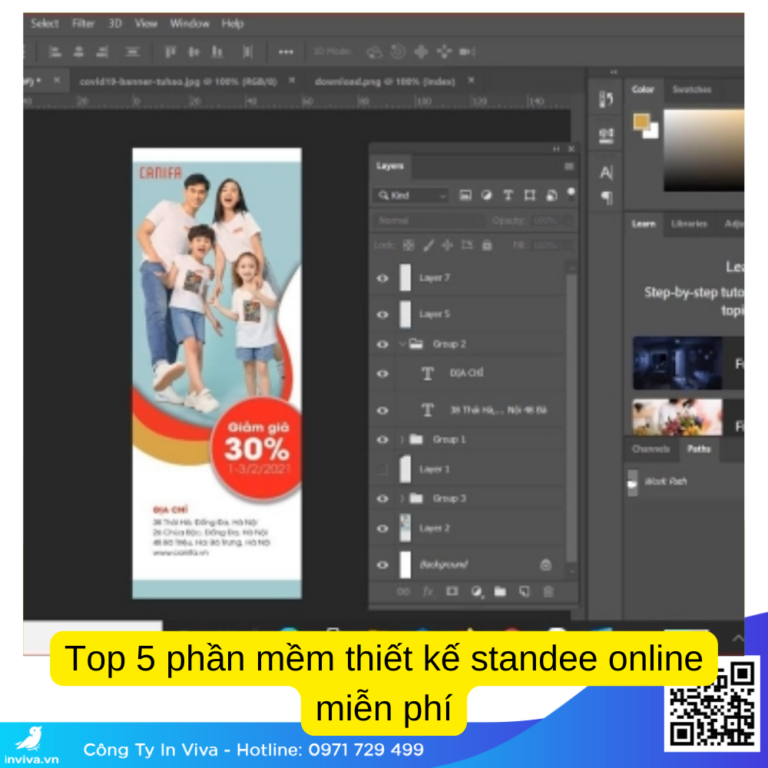
Task: Hide the ĐỊA CHỈ text layer
Action: pos(383,374)
